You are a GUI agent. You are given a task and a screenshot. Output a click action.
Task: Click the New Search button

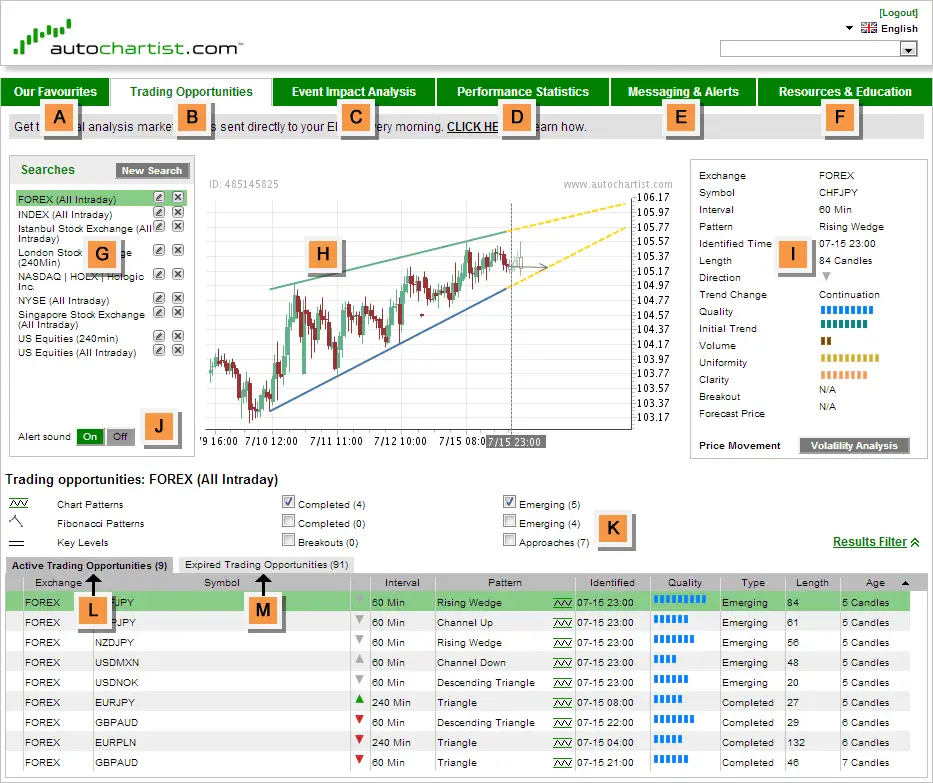152,171
